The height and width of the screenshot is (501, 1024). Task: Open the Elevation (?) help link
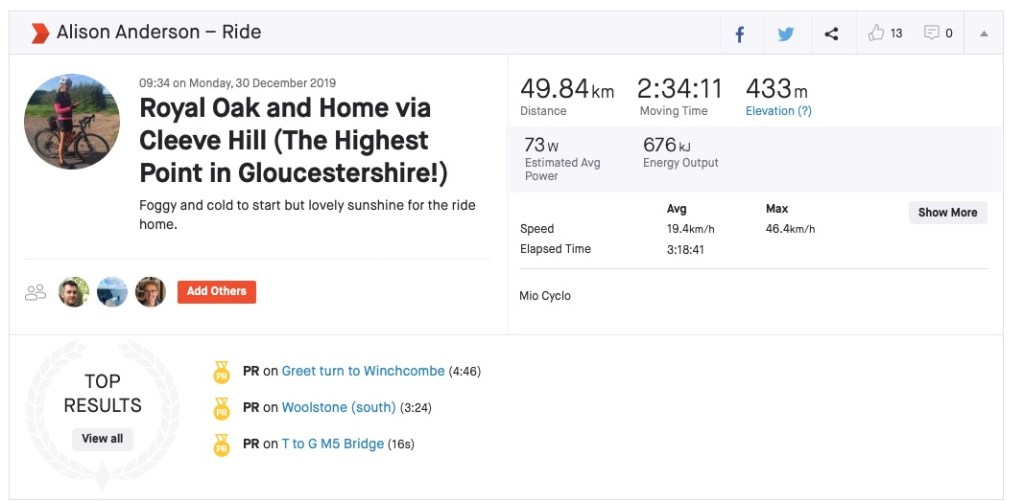click(778, 111)
